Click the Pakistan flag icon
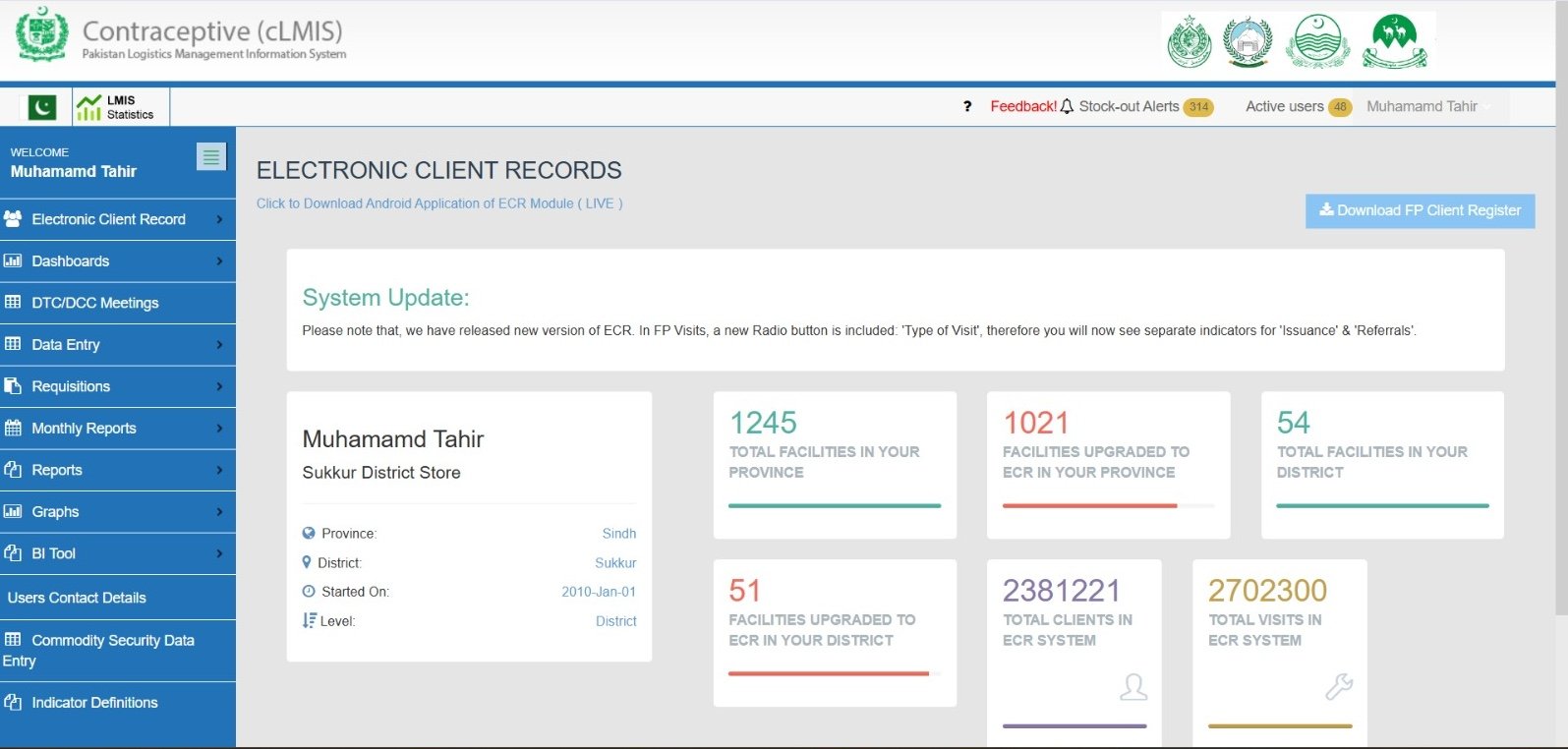 (42, 106)
